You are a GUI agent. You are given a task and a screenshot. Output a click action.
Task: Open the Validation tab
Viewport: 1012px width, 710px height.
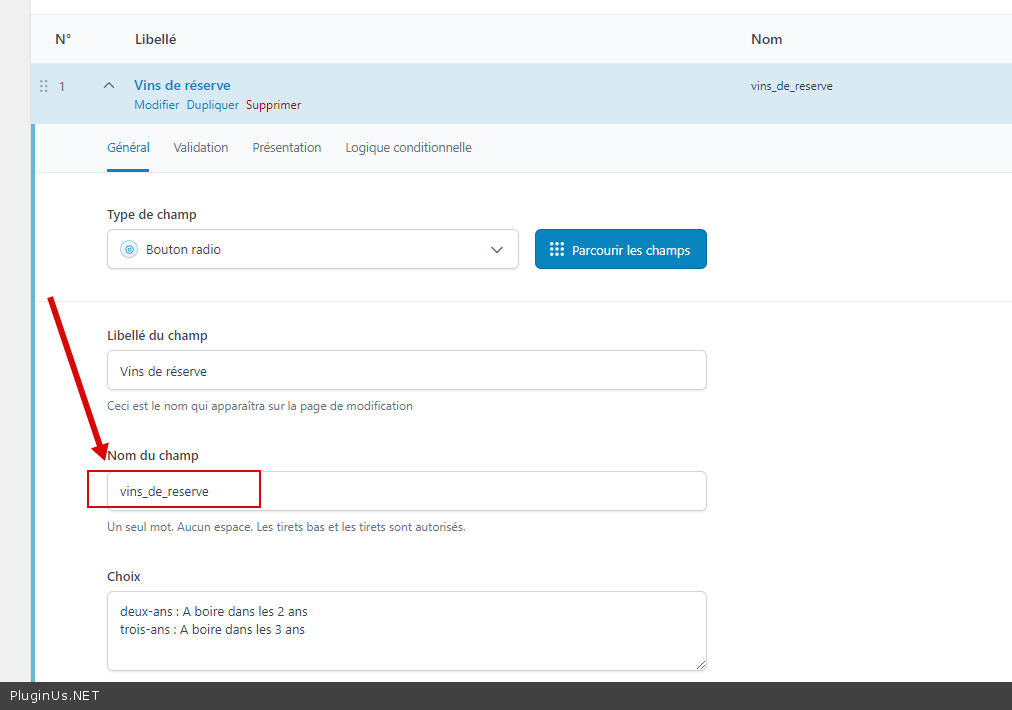tap(200, 148)
